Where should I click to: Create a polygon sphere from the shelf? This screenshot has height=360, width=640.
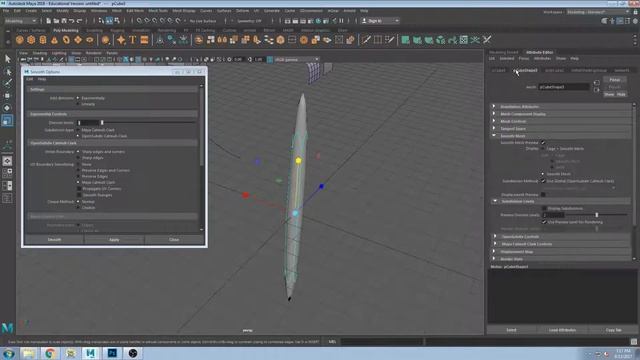pos(20,40)
